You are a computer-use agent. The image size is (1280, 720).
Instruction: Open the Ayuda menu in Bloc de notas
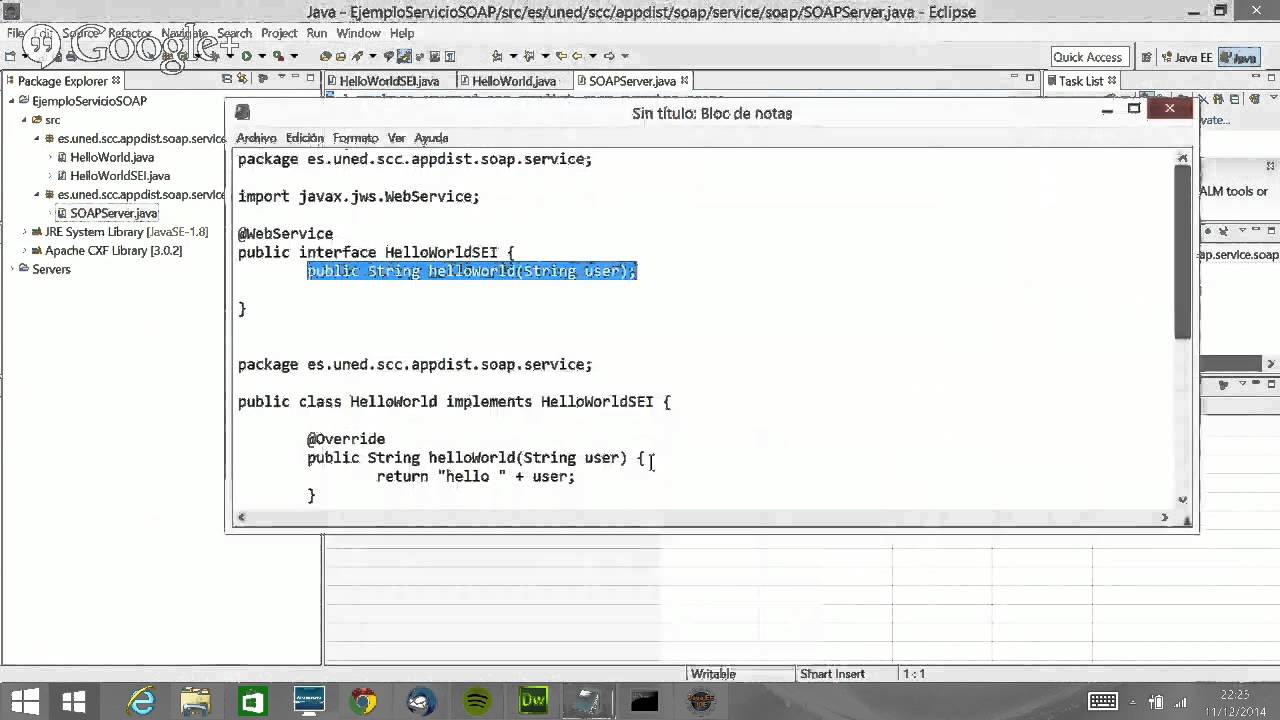tap(431, 138)
